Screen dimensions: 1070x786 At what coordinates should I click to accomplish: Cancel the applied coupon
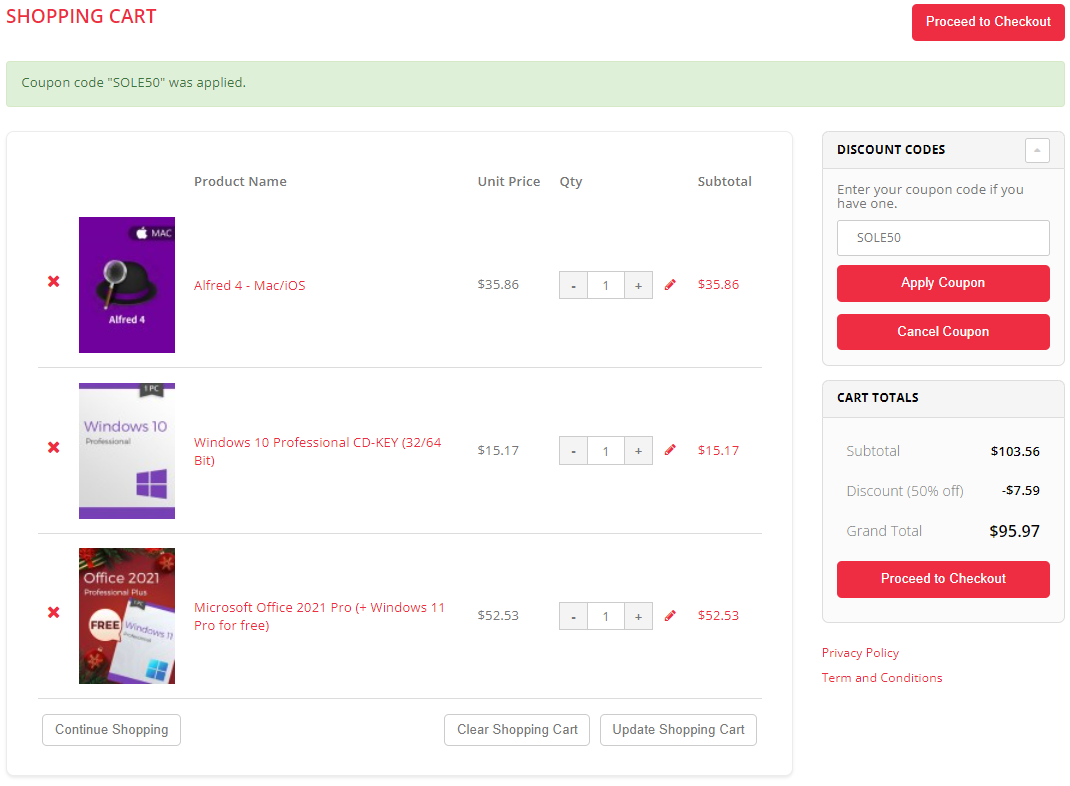(943, 332)
